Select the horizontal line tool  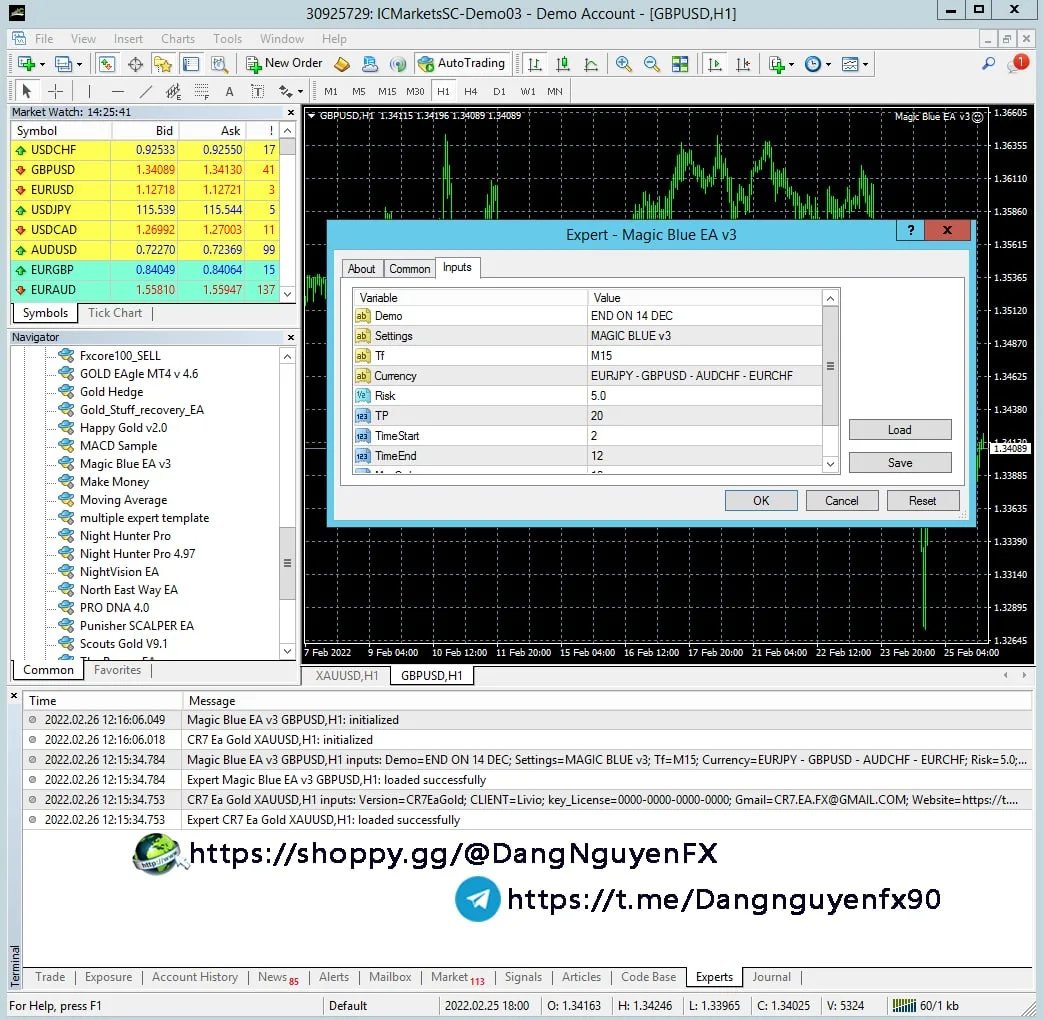coord(118,91)
